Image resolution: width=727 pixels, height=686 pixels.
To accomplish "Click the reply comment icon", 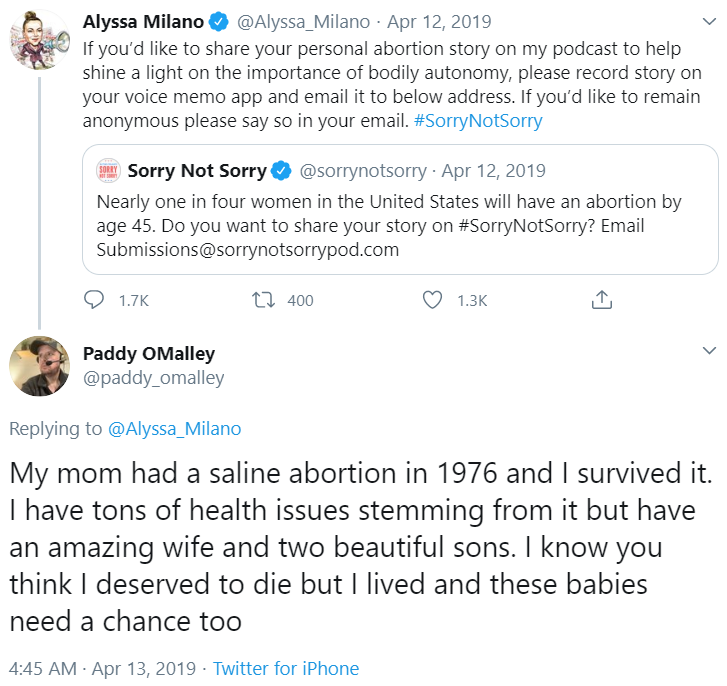I will [95, 300].
